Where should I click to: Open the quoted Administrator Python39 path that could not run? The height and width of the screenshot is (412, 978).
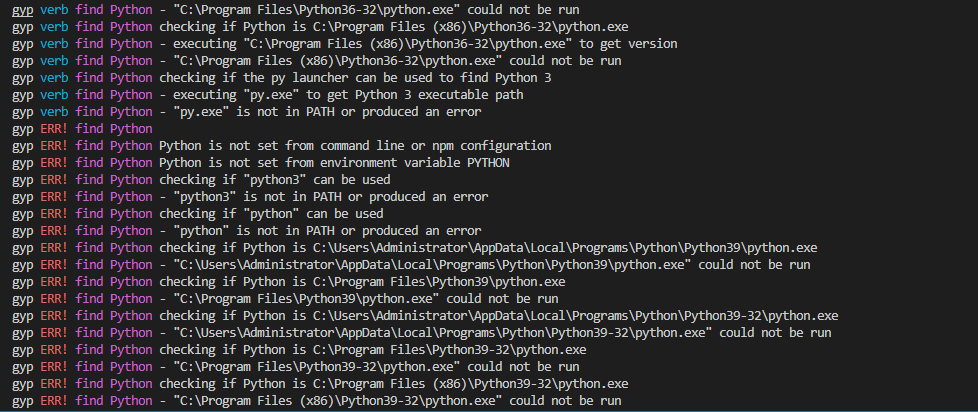pyautogui.click(x=433, y=264)
